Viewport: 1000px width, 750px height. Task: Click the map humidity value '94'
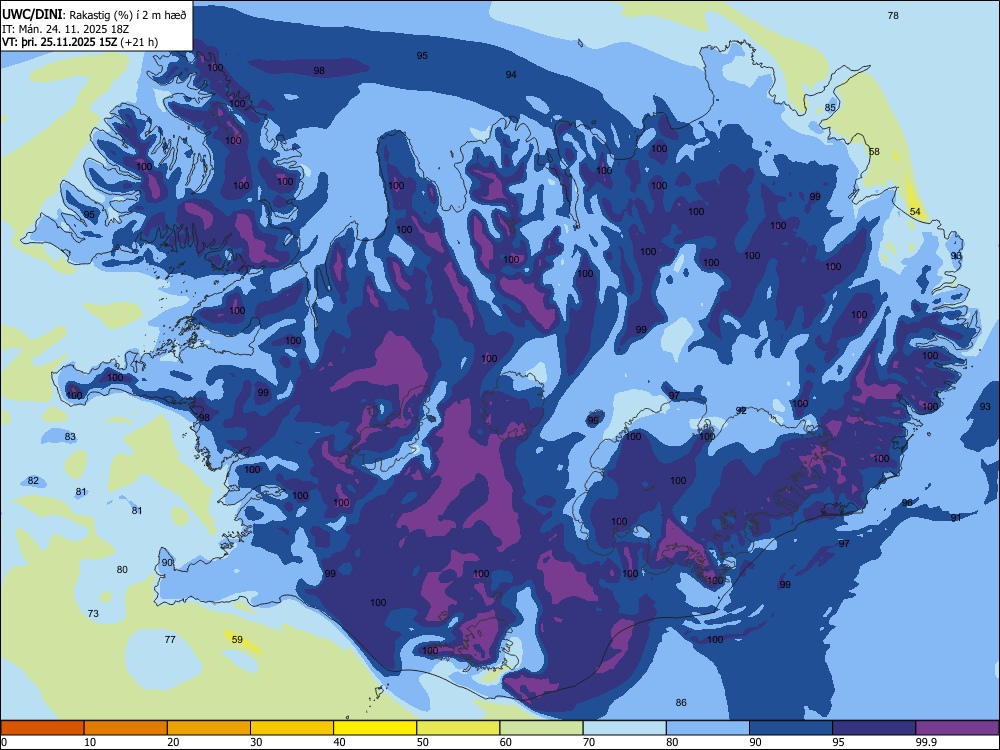pyautogui.click(x=511, y=75)
